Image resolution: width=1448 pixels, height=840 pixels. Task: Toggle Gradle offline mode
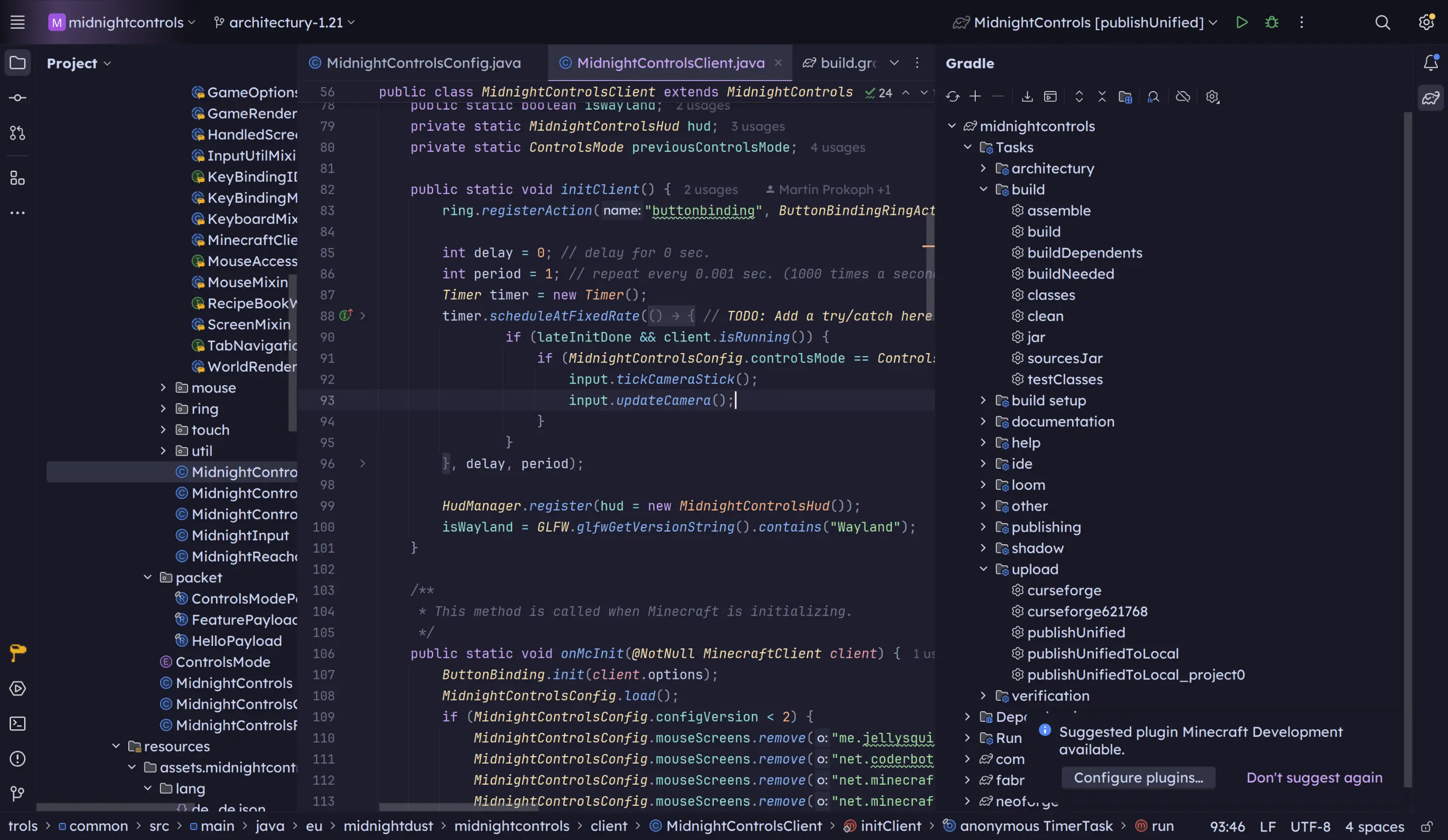(x=1182, y=97)
